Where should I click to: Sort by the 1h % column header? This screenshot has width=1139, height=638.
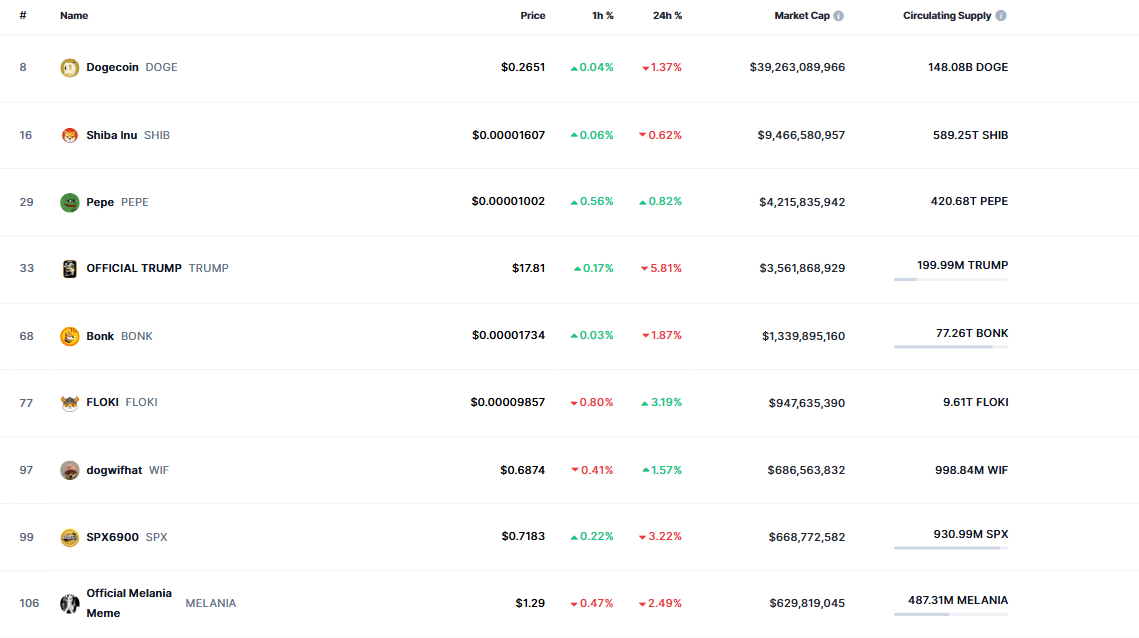(x=603, y=16)
